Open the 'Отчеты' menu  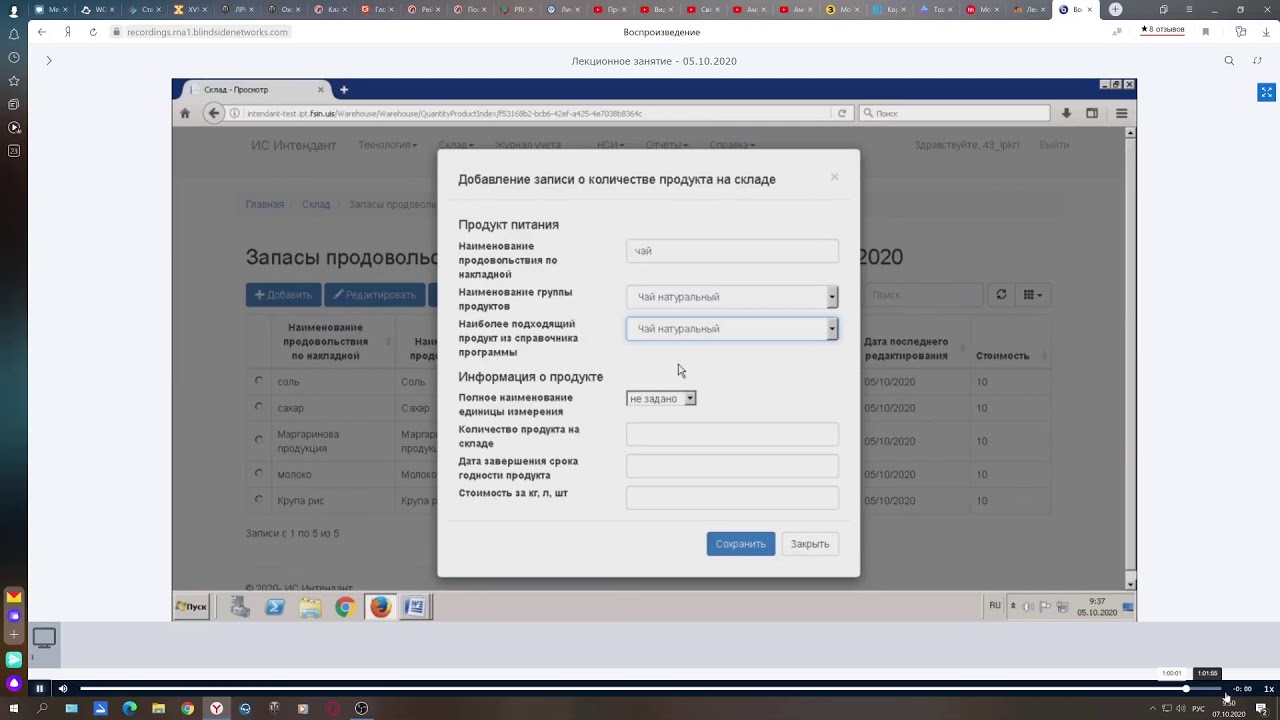coord(667,145)
